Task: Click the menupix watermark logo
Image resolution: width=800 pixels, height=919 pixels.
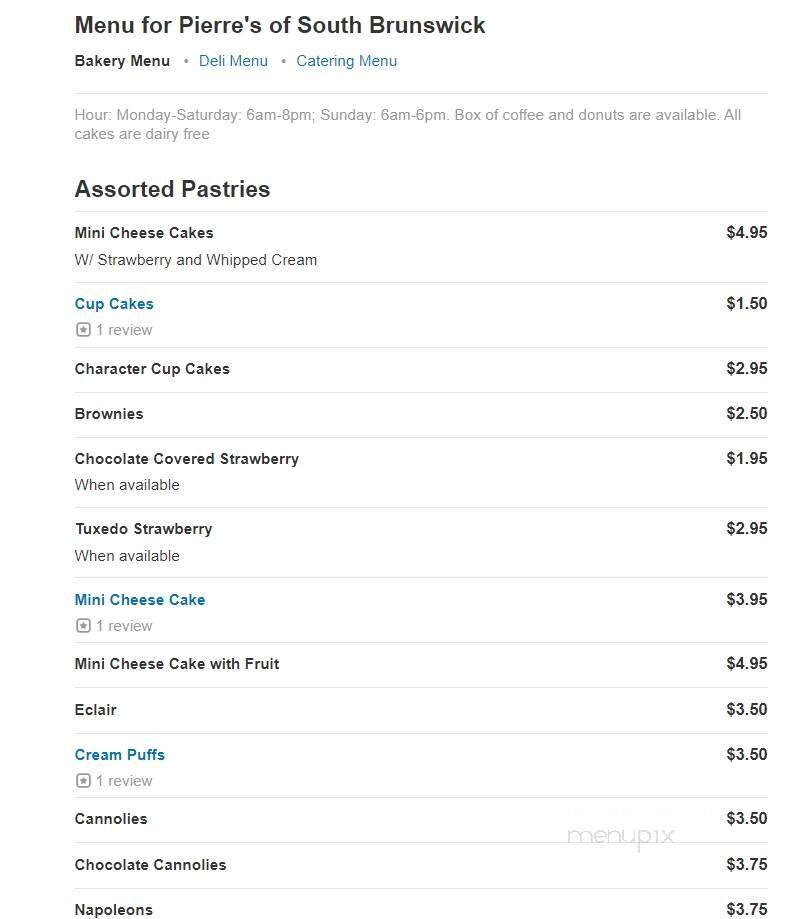Action: 623,838
